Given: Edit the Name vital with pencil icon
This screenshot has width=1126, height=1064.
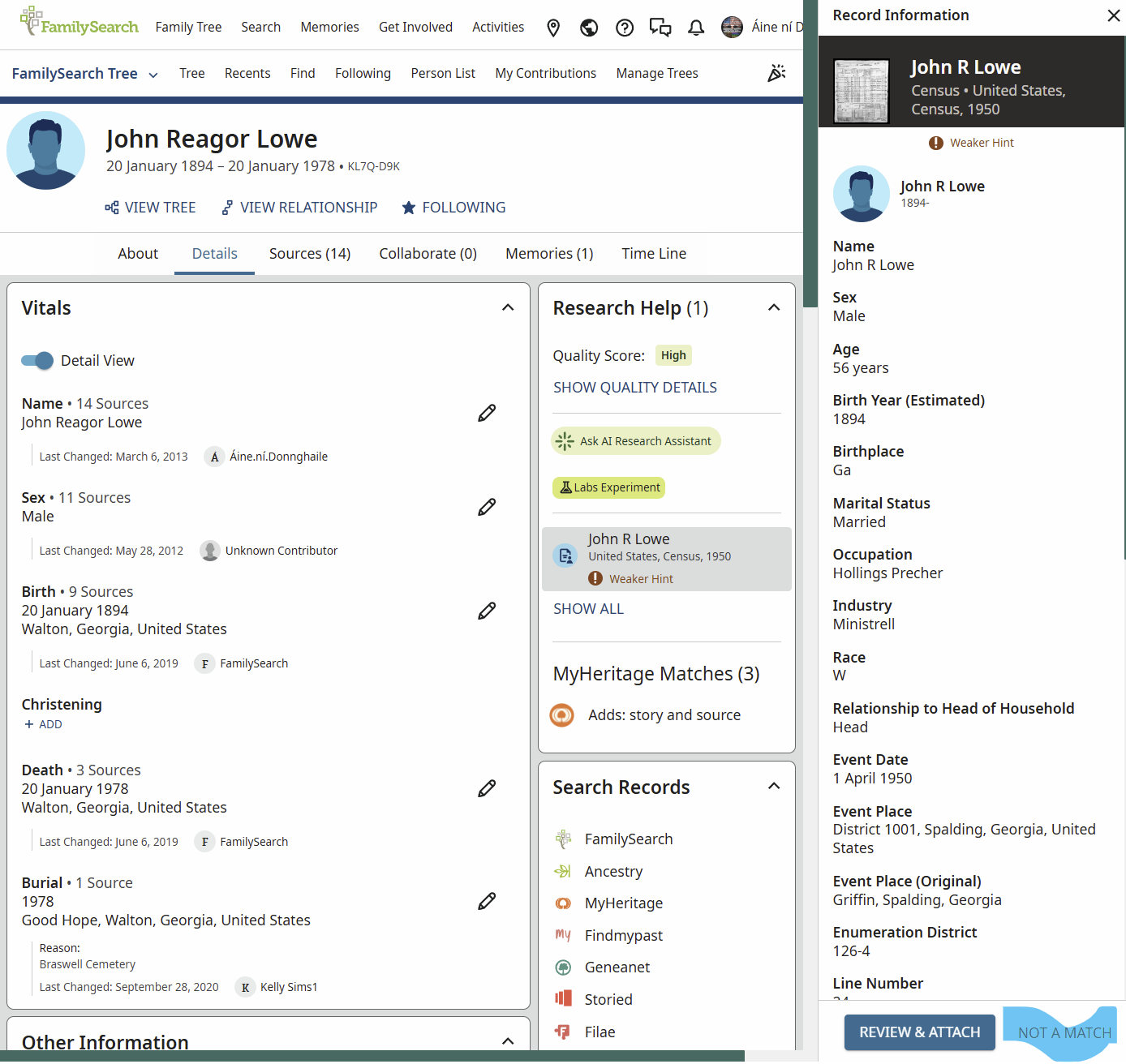Looking at the screenshot, I should coord(487,413).
